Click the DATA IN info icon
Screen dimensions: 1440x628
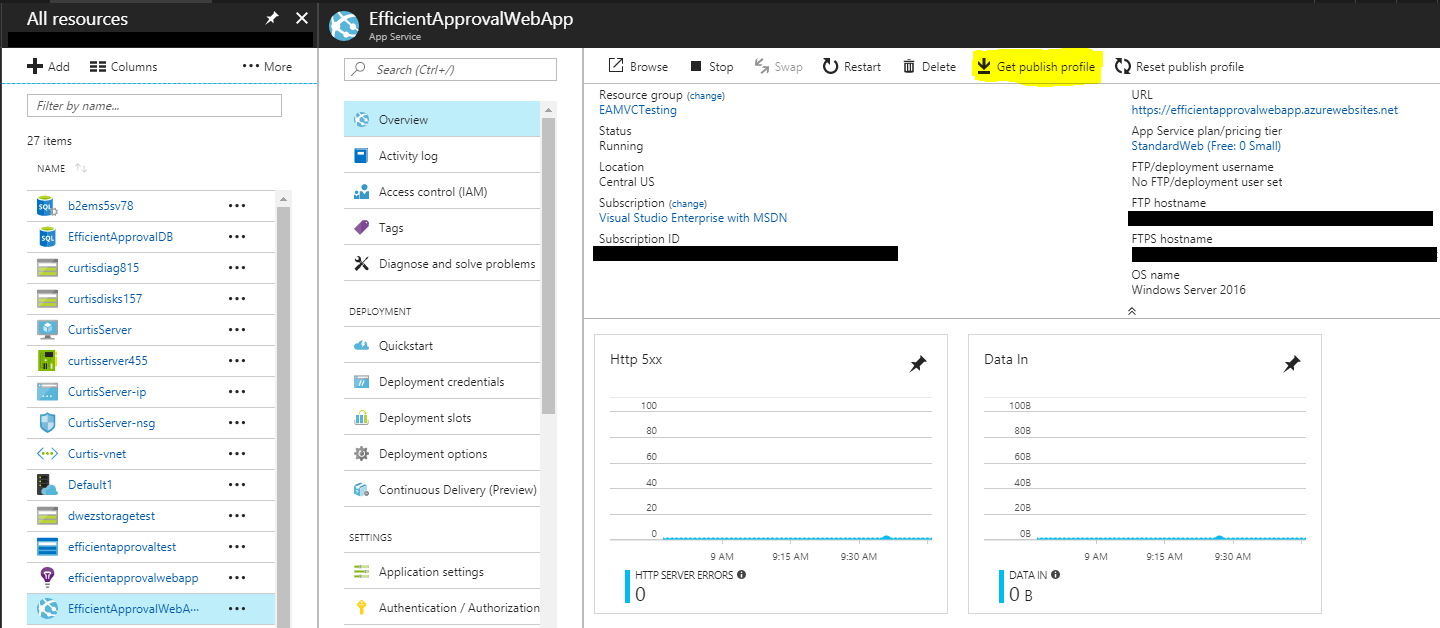coord(1056,575)
